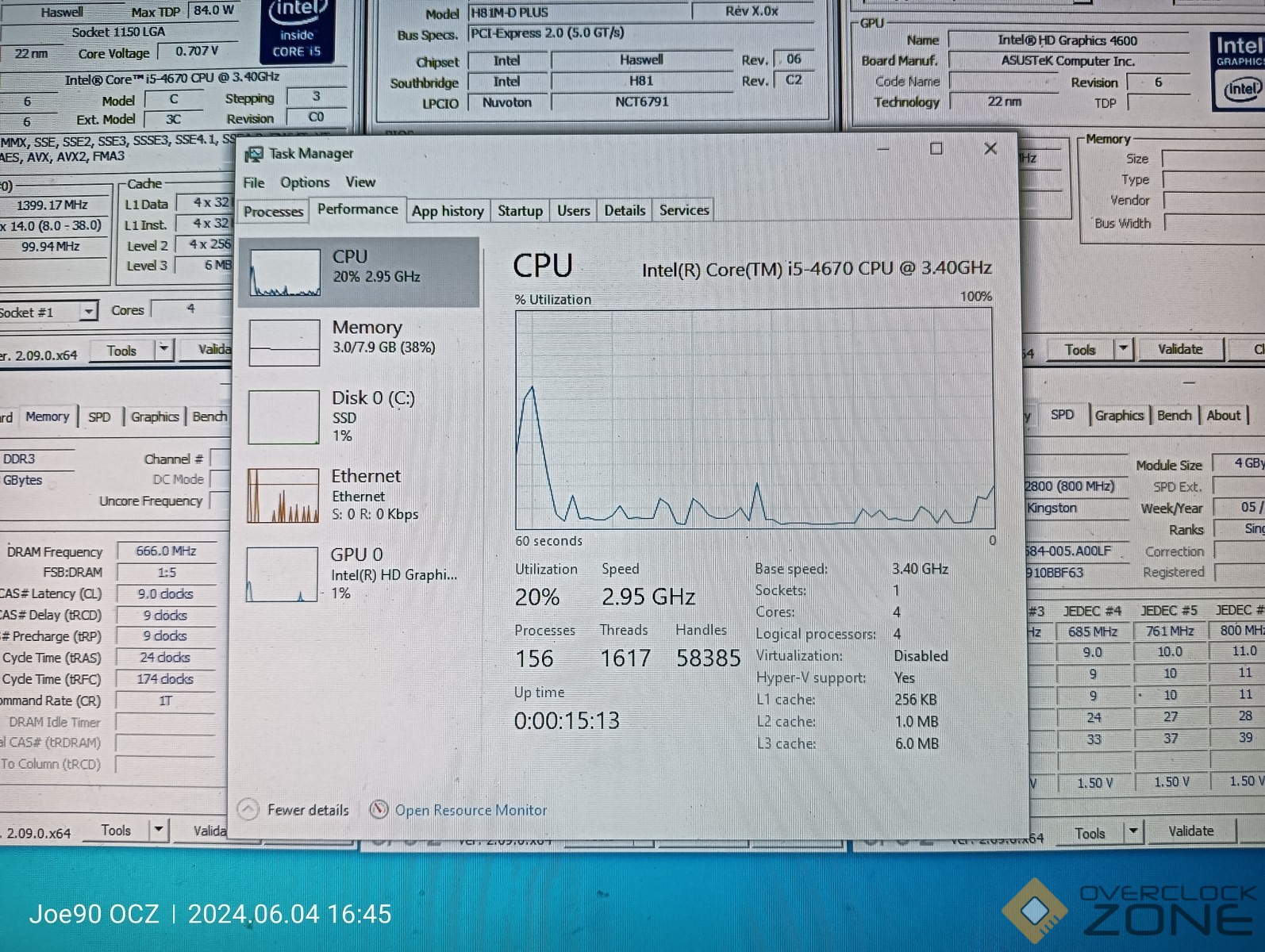Open the View menu in Task Manager

click(360, 182)
